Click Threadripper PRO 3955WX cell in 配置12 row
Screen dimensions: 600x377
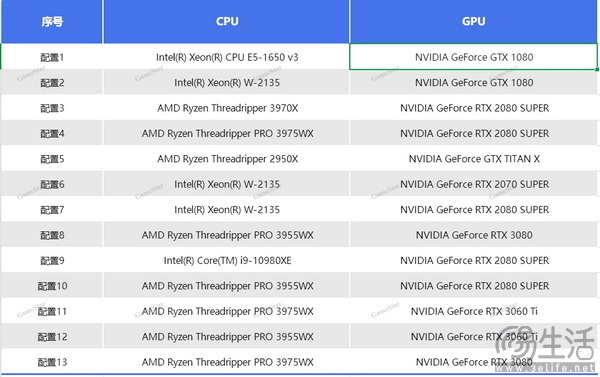(x=227, y=336)
